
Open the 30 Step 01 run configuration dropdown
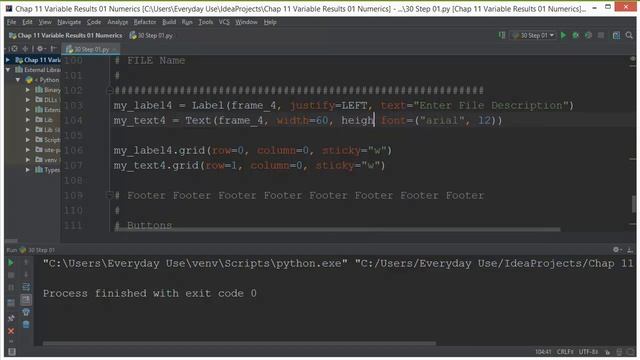point(533,36)
